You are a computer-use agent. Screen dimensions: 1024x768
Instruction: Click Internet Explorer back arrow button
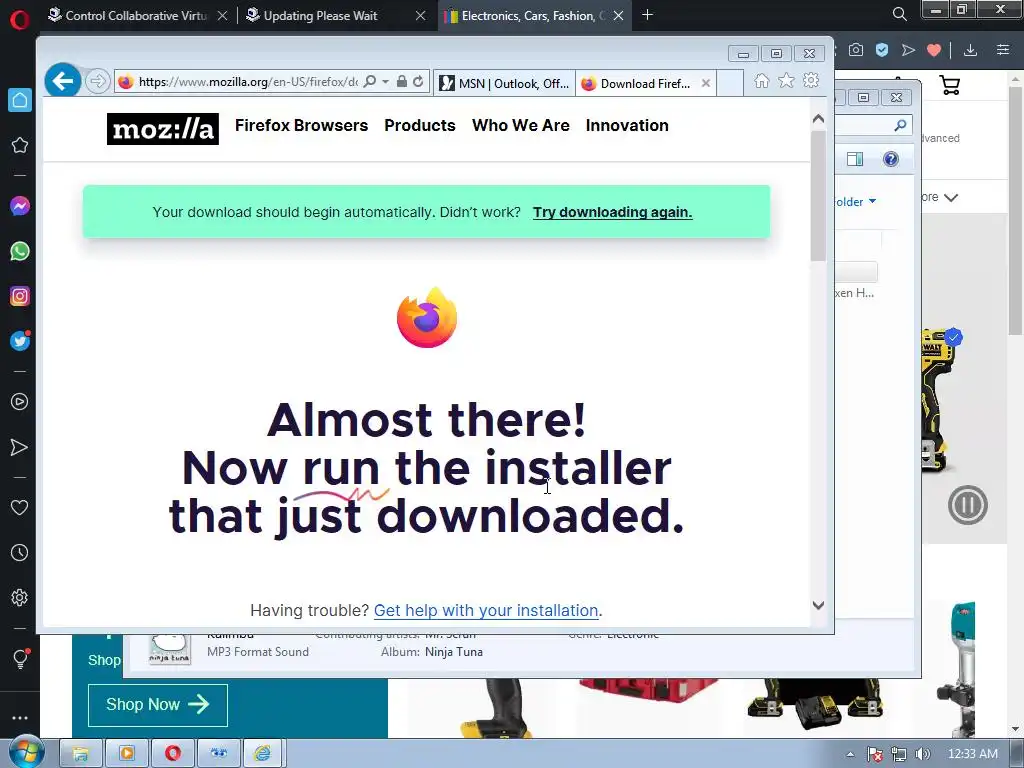point(63,82)
